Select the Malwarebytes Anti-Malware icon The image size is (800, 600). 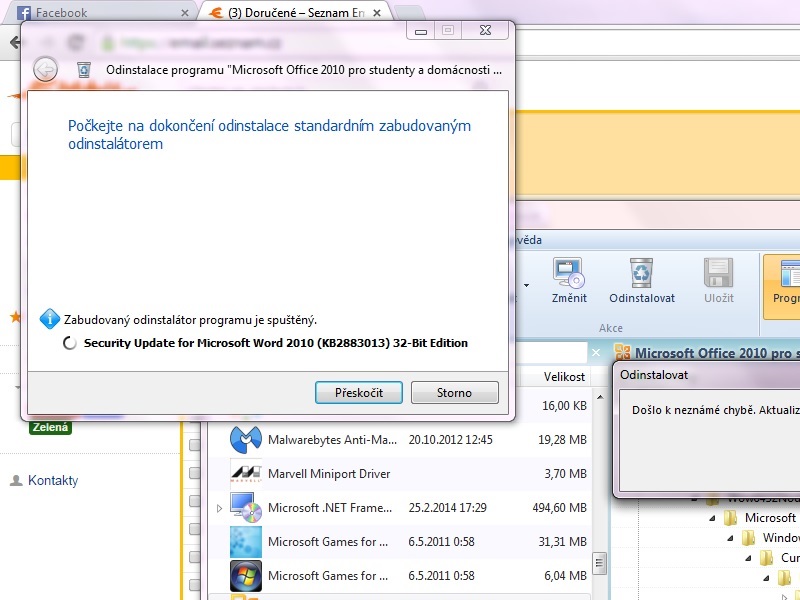click(x=246, y=439)
